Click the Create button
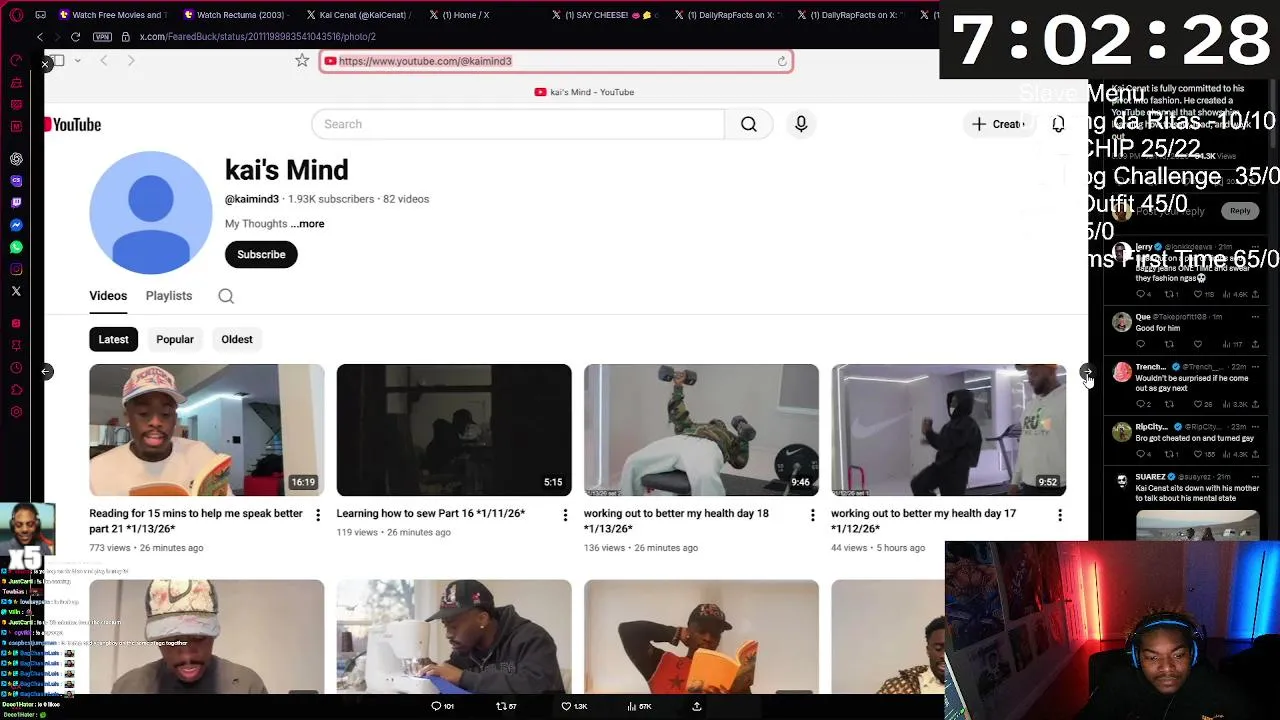Viewport: 1280px width, 720px height. 999,124
